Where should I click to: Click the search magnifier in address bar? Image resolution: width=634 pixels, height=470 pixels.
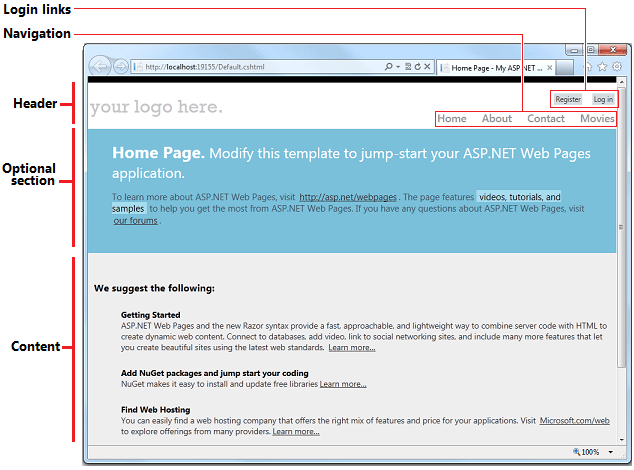[388, 67]
